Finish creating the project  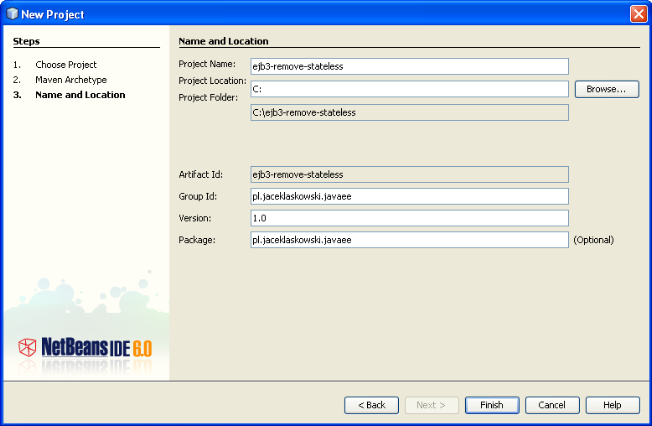[x=492, y=405]
